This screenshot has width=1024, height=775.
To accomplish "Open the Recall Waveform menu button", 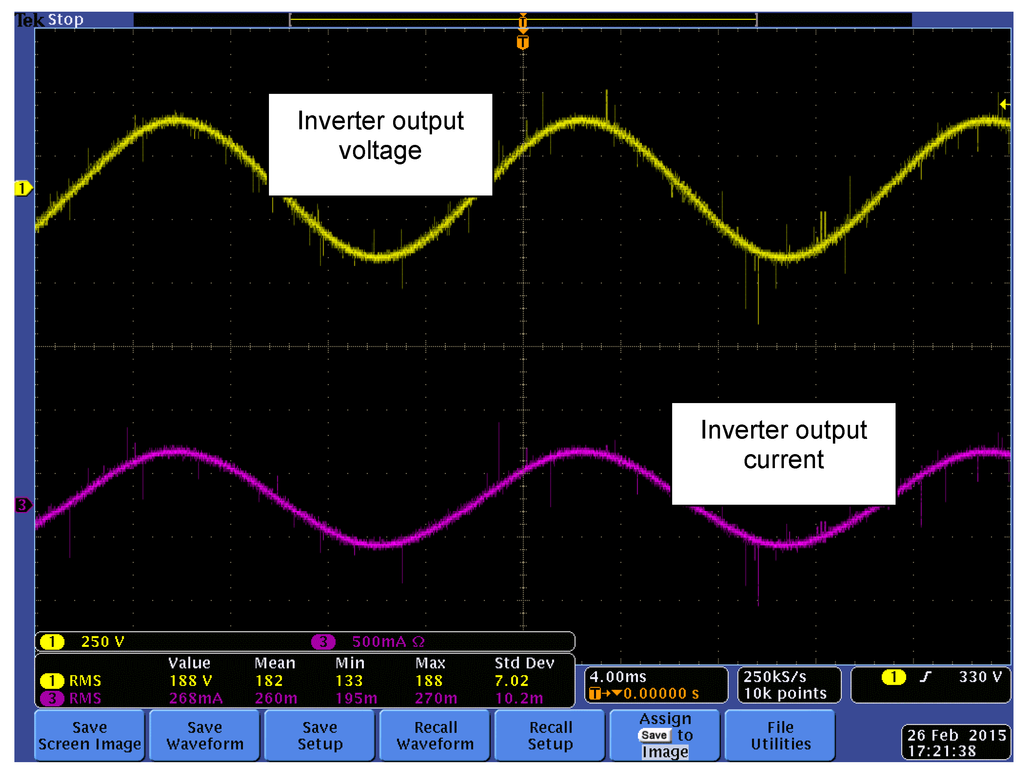I will pos(435,736).
